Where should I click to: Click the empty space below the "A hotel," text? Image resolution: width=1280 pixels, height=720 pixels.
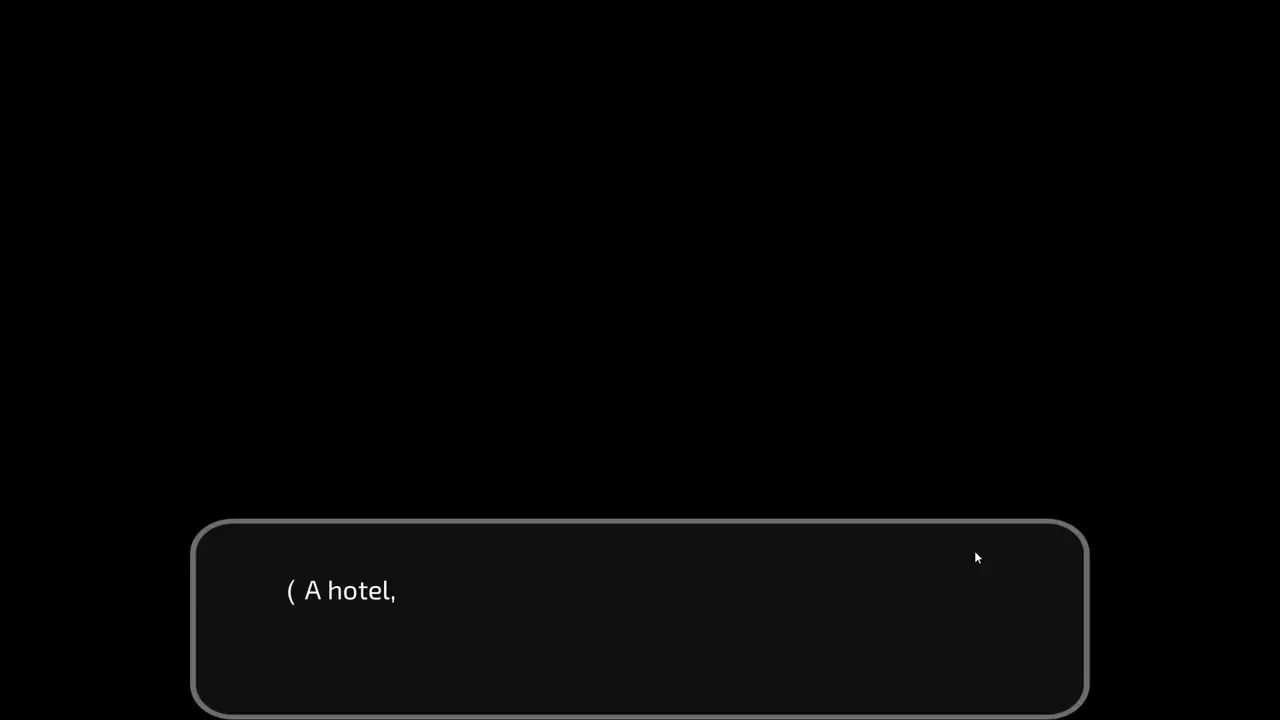(345, 660)
